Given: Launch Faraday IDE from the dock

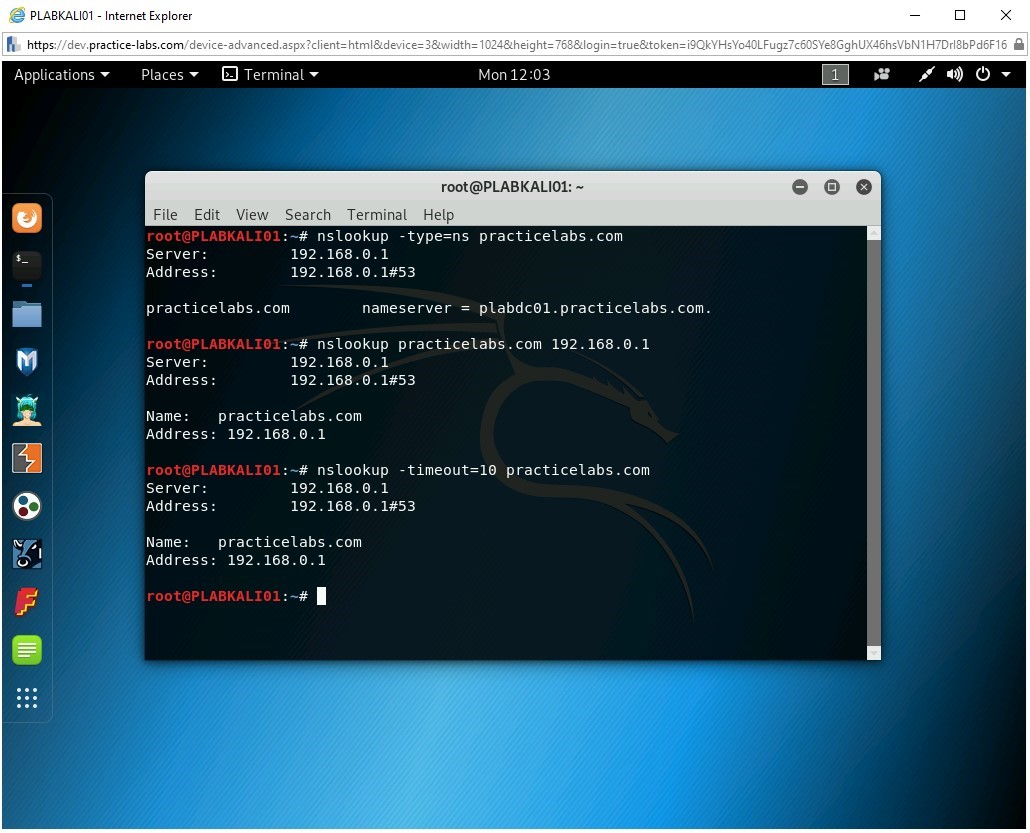Looking at the screenshot, I should 27,601.
